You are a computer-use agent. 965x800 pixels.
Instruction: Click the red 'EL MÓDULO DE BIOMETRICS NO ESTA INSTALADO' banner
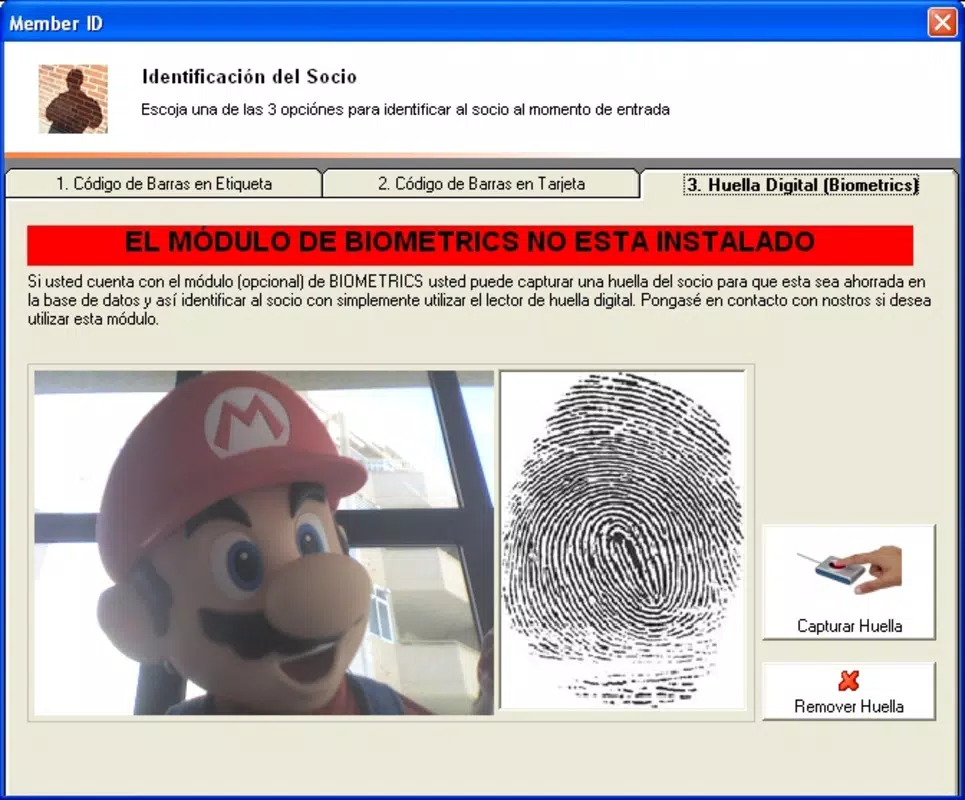click(470, 245)
